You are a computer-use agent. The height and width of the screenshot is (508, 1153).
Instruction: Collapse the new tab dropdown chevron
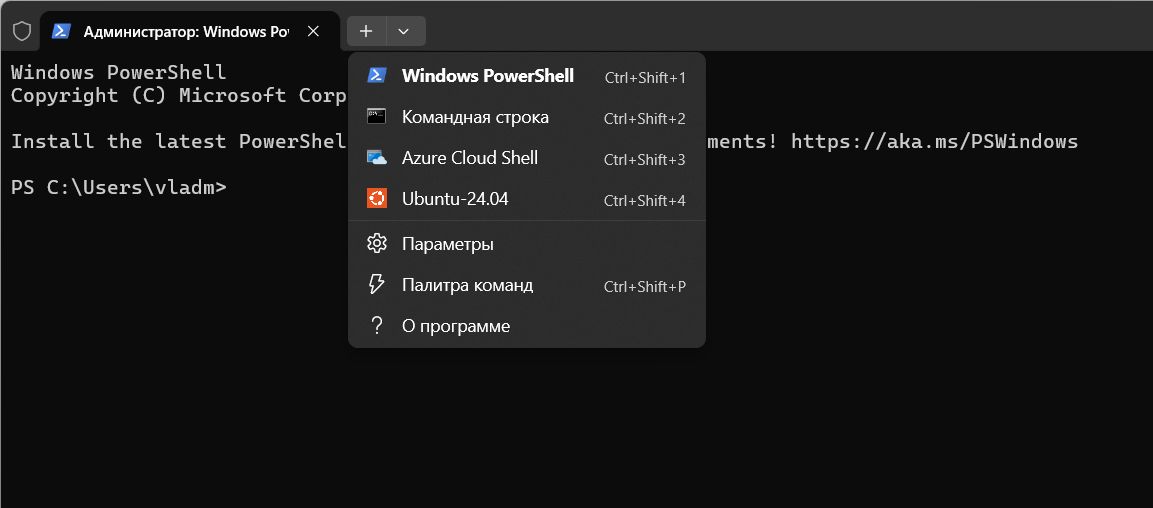coord(403,31)
